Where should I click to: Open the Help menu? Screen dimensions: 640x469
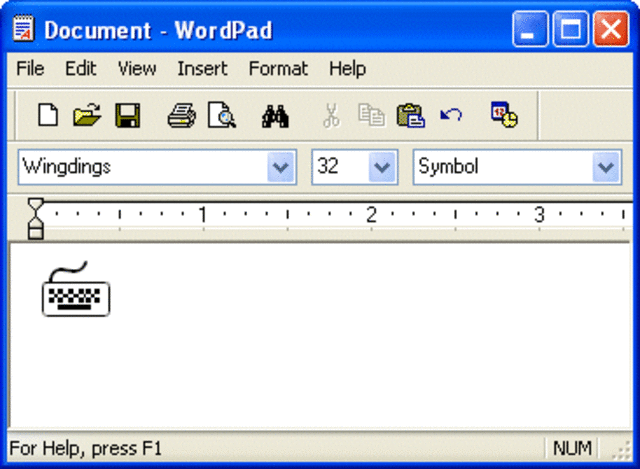point(347,69)
